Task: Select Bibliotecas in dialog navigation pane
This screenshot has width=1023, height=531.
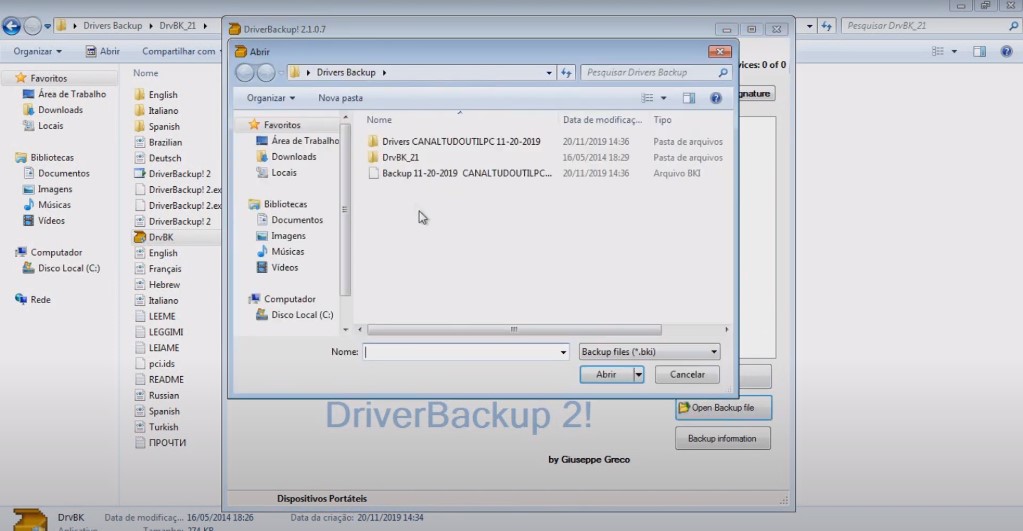Action: click(x=285, y=204)
